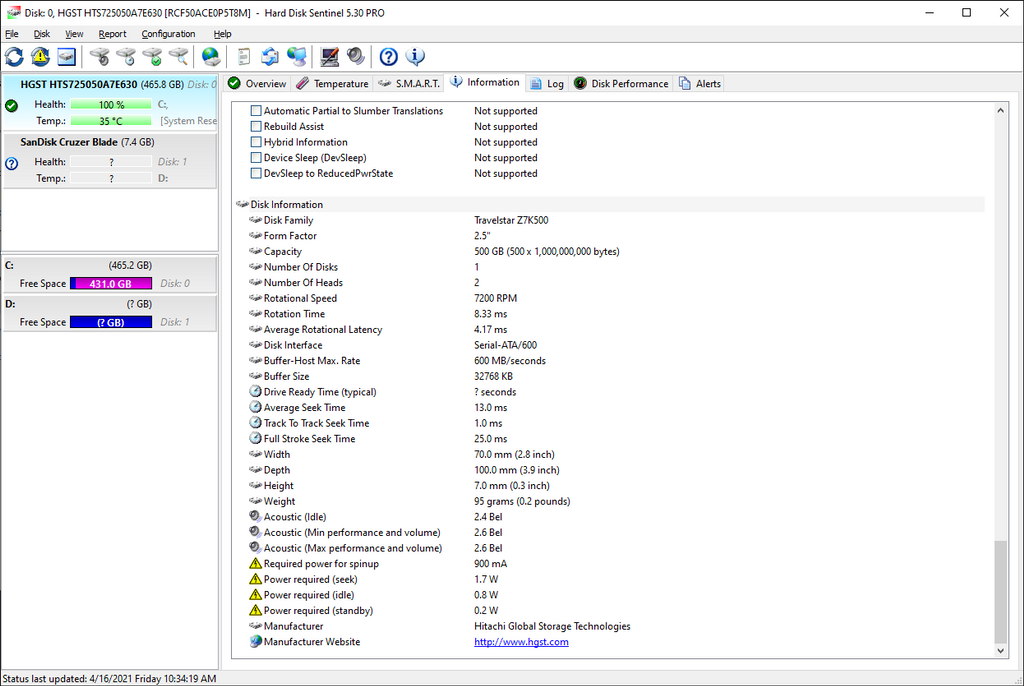Select the SanDisk Cruzer Blade disk entry

110,161
